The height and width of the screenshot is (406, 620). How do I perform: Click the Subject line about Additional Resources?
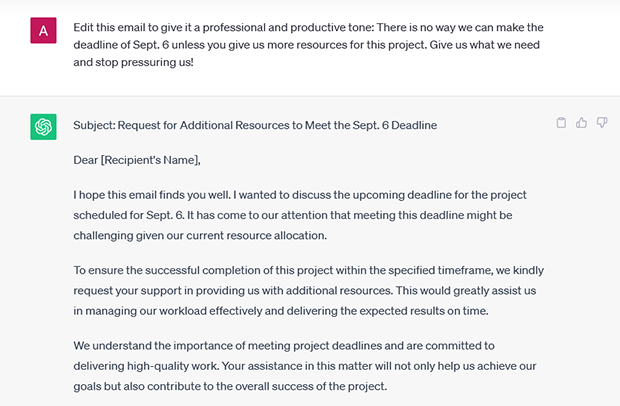tap(255, 125)
